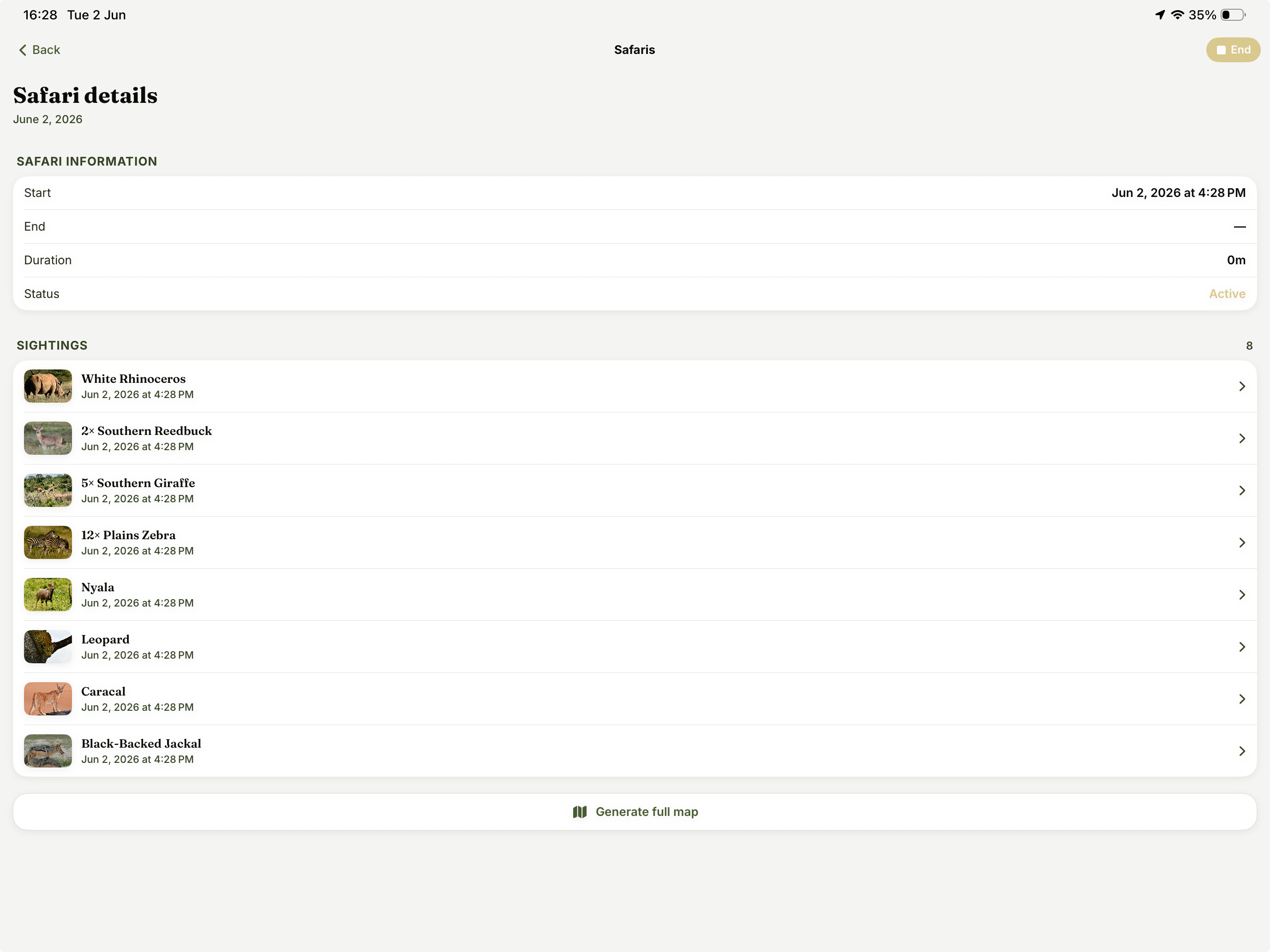Click the 0m duration value

[x=1236, y=261]
